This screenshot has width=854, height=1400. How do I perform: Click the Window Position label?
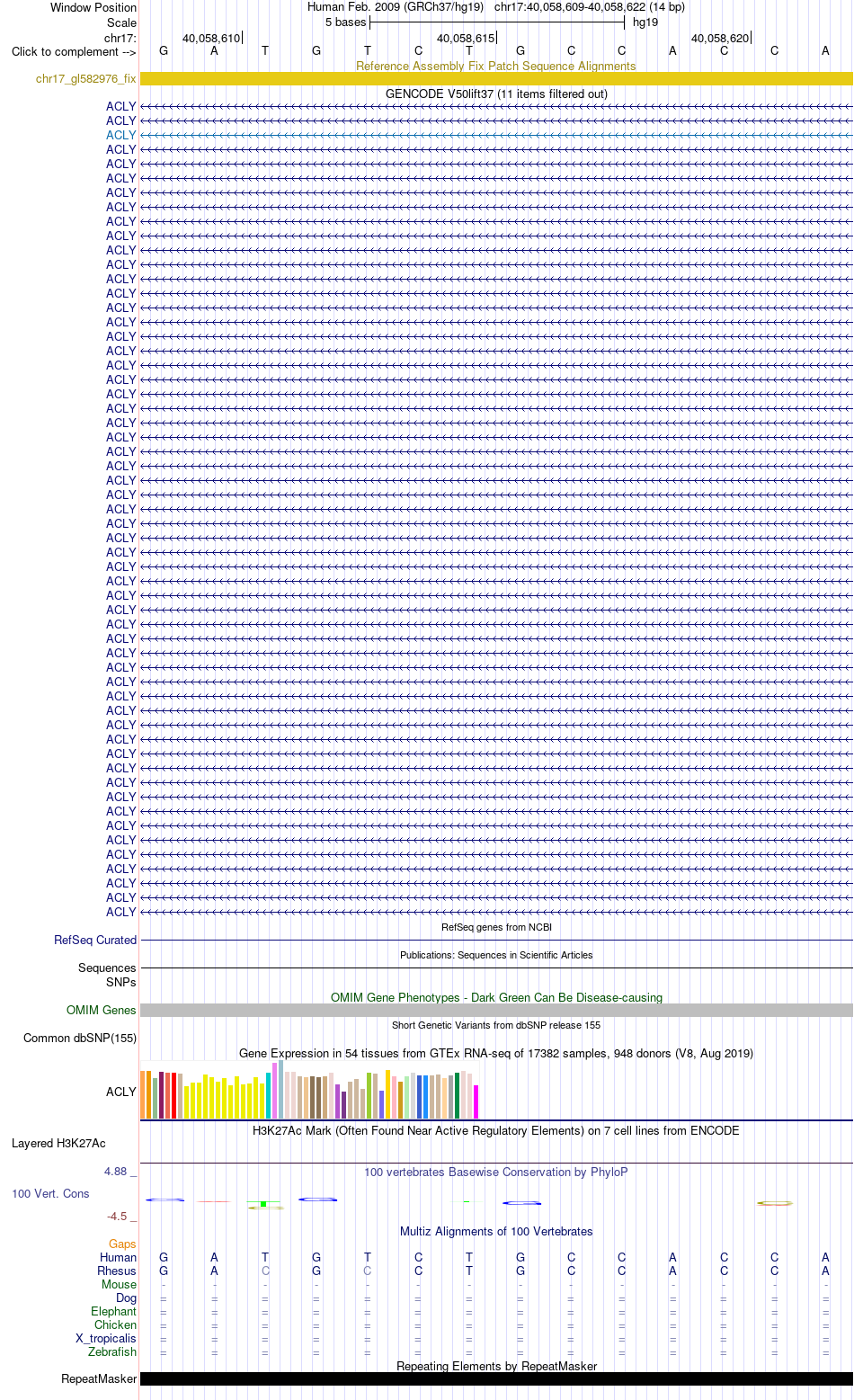click(93, 7)
